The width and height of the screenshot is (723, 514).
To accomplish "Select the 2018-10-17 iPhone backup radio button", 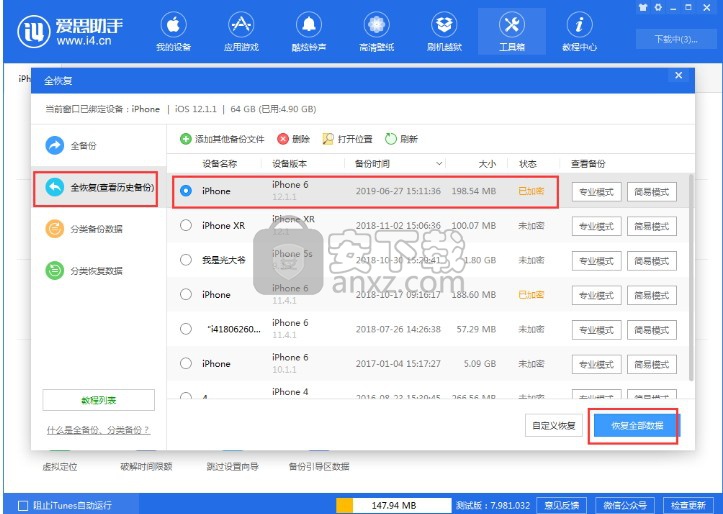I will tap(186, 295).
